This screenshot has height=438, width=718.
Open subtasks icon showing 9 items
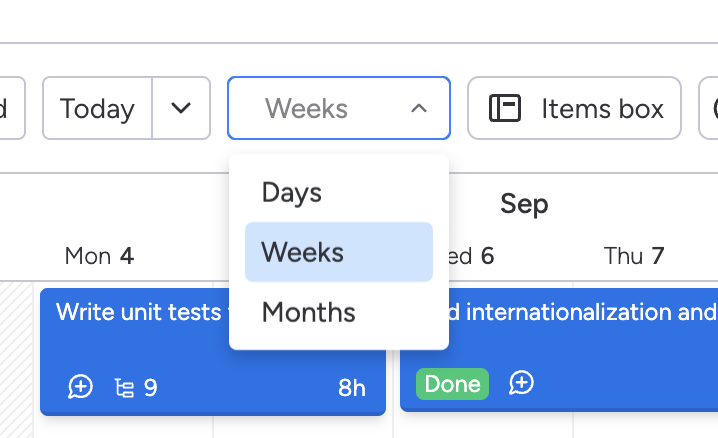click(135, 387)
